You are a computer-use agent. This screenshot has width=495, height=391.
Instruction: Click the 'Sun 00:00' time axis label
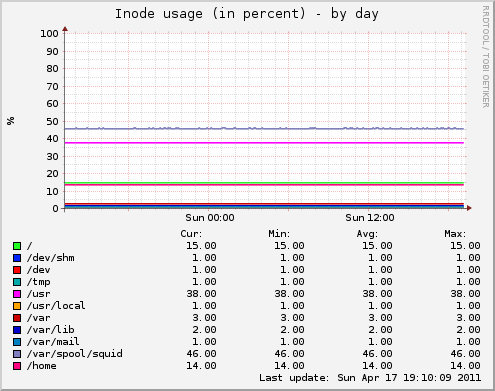(210, 218)
